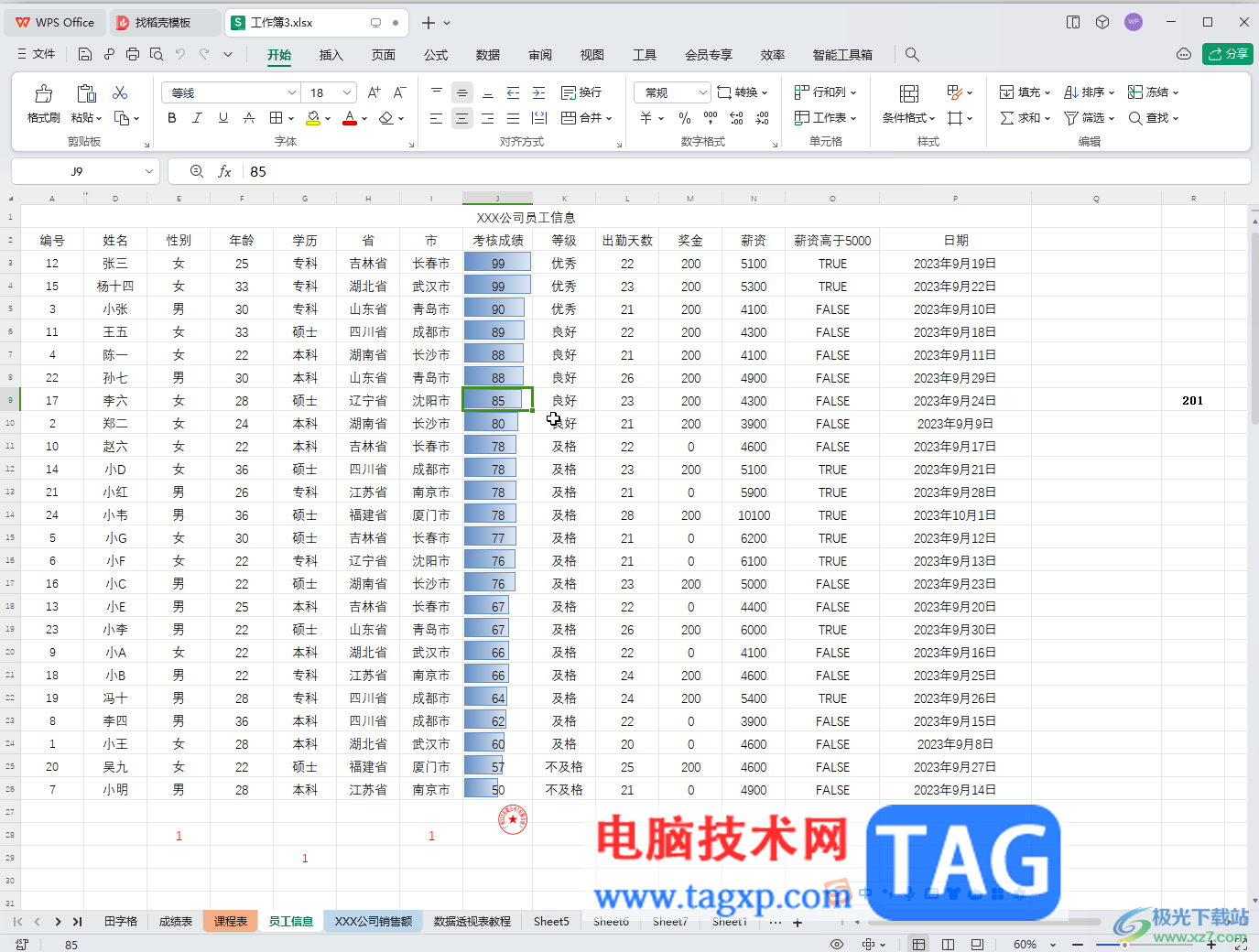Toggle center horizontal alignment

[x=462, y=118]
